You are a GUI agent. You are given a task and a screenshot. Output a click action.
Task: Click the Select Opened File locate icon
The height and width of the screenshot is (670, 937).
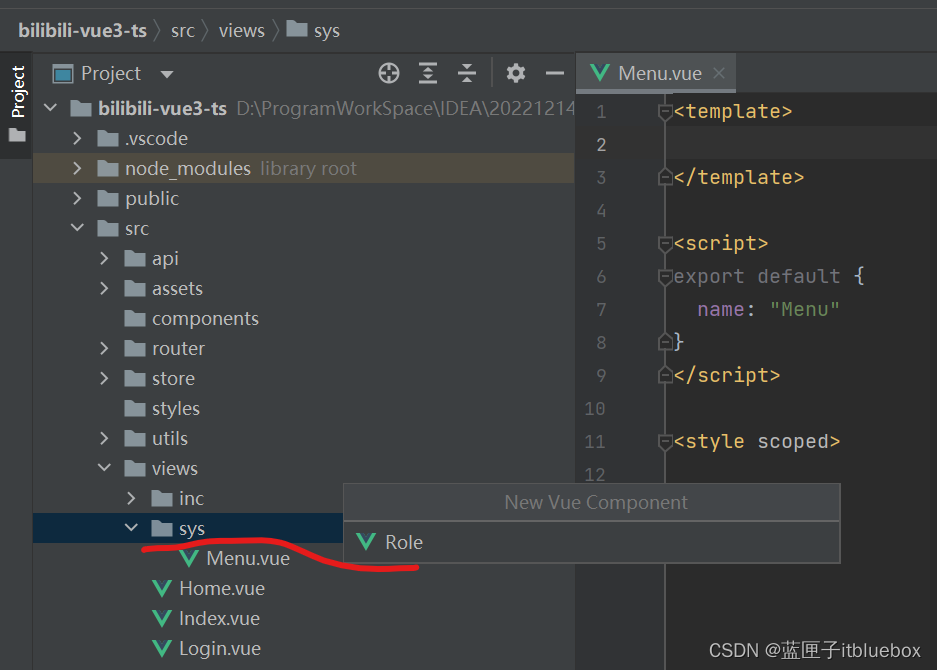[x=389, y=73]
